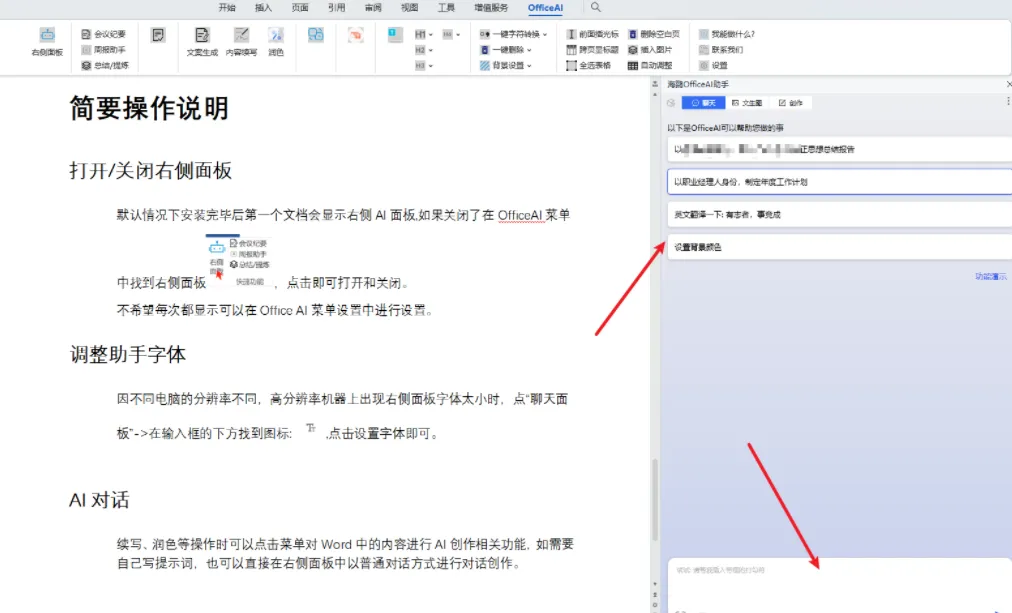Select the OfficeAI ribbon tab
The height and width of the screenshot is (613, 1012).
[545, 8]
